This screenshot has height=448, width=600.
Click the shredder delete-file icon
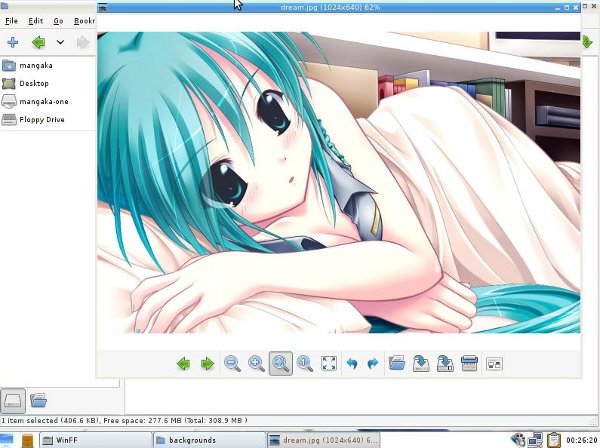pyautogui.click(x=469, y=363)
